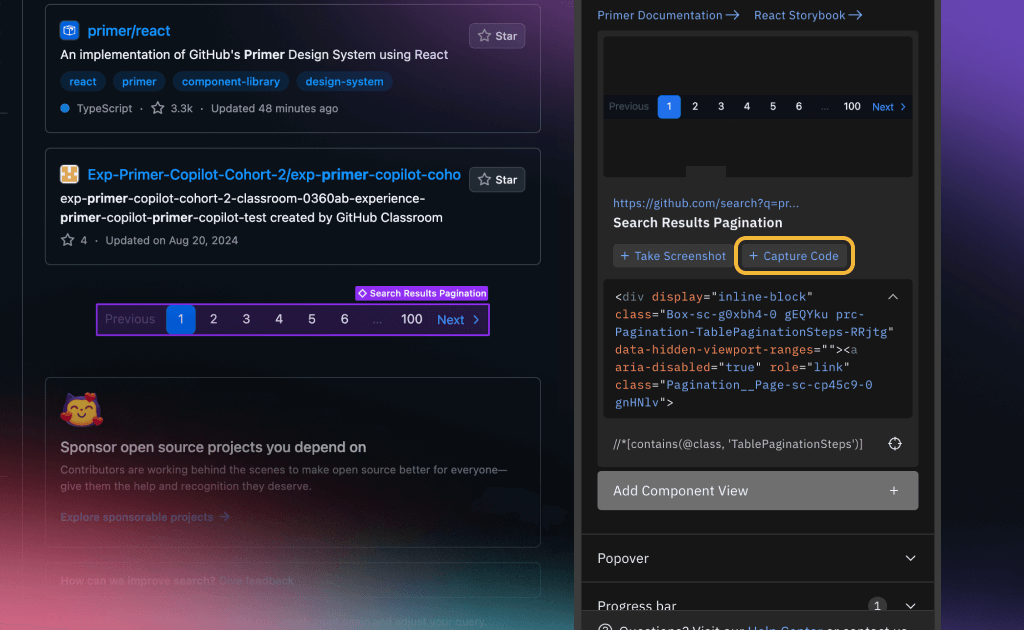This screenshot has width=1024, height=630.
Task: Click Next in the preview thumbnail pagination
Action: click(889, 107)
